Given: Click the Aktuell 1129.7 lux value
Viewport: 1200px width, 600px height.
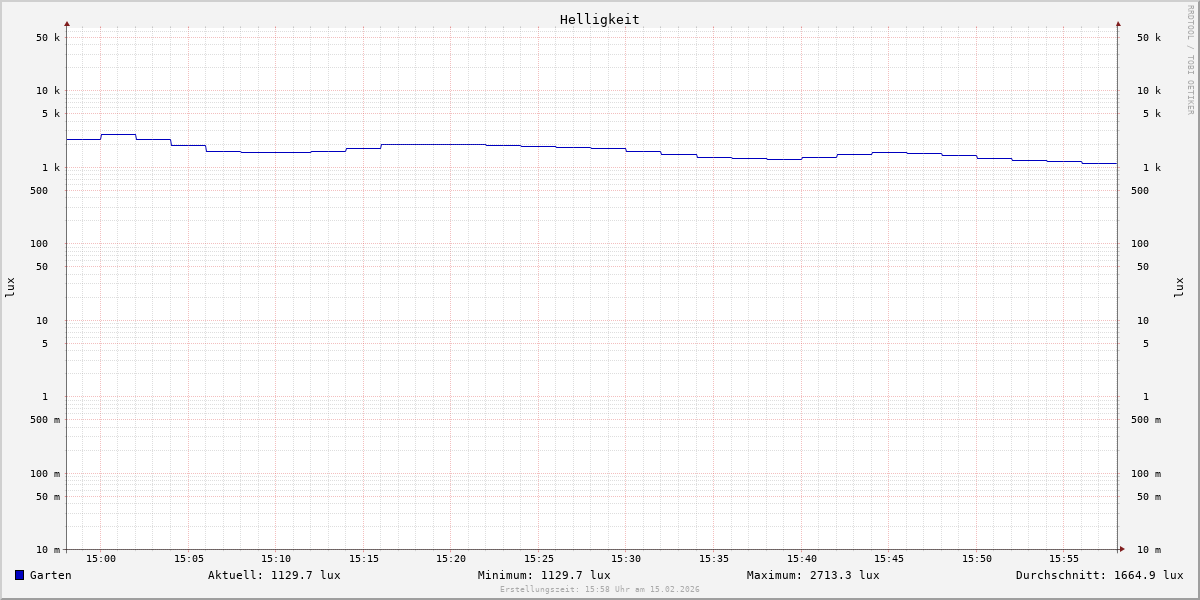Looking at the screenshot, I should 274,575.
